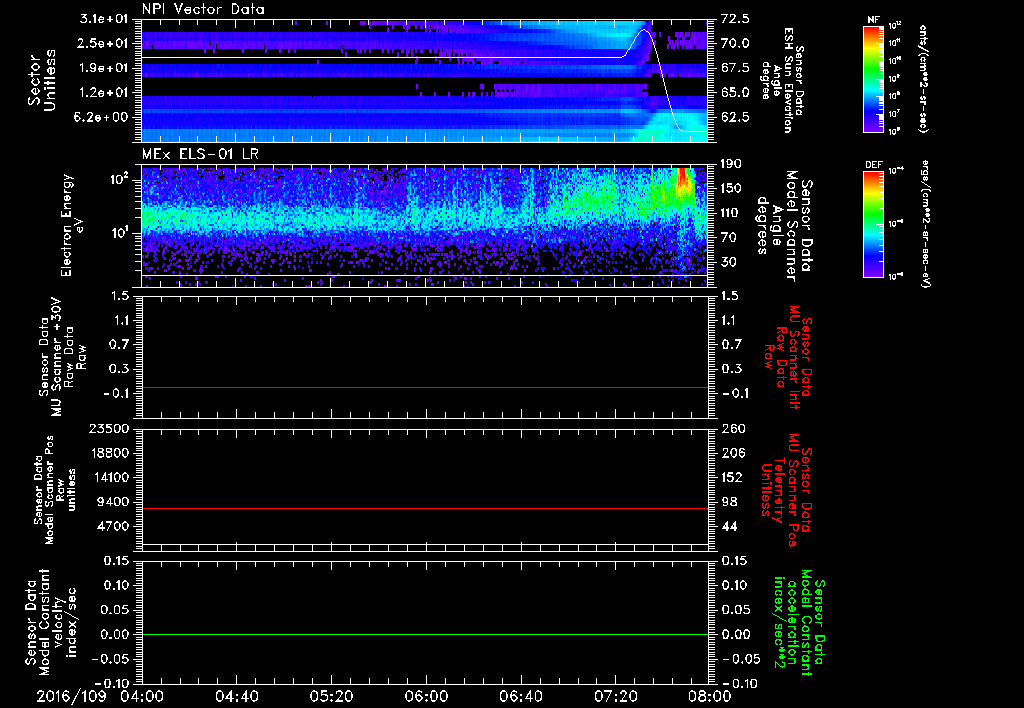
Task: Click the 07:20 time axis tick label
Action: pos(614,694)
